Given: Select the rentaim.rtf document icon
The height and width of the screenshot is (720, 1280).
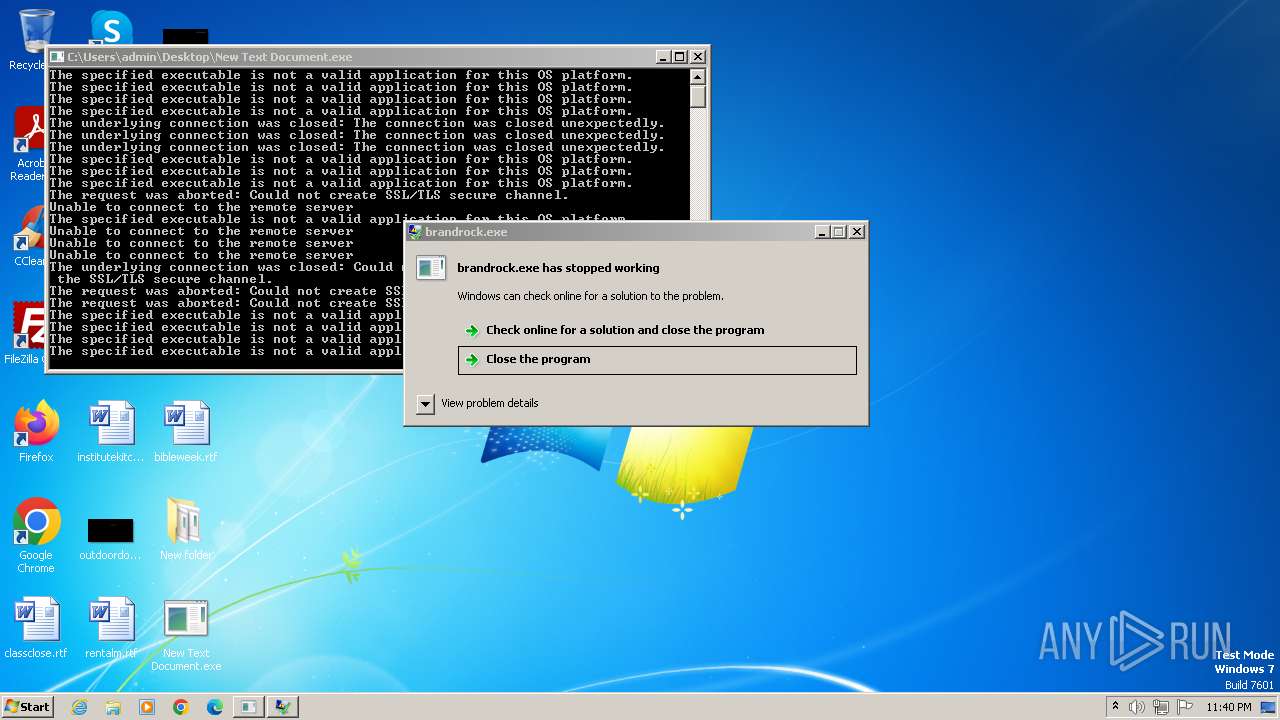Looking at the screenshot, I should (111, 628).
